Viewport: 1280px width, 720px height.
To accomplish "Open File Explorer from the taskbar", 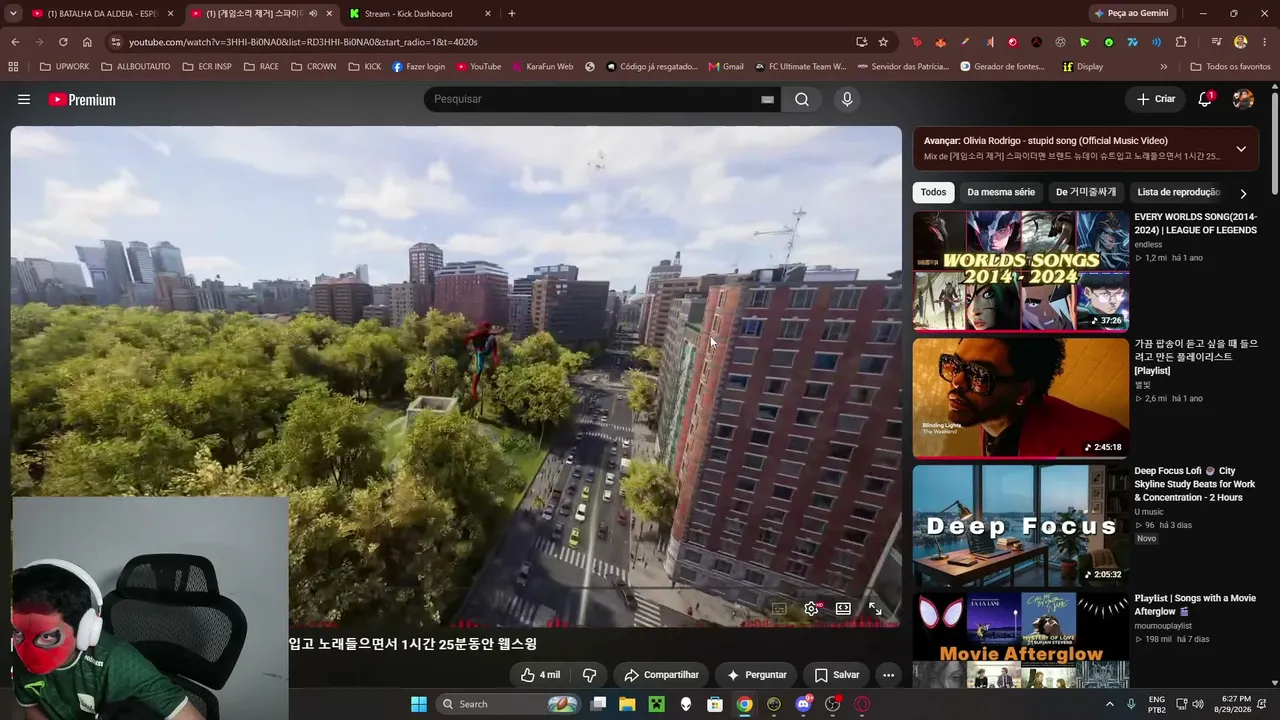I will click(627, 704).
